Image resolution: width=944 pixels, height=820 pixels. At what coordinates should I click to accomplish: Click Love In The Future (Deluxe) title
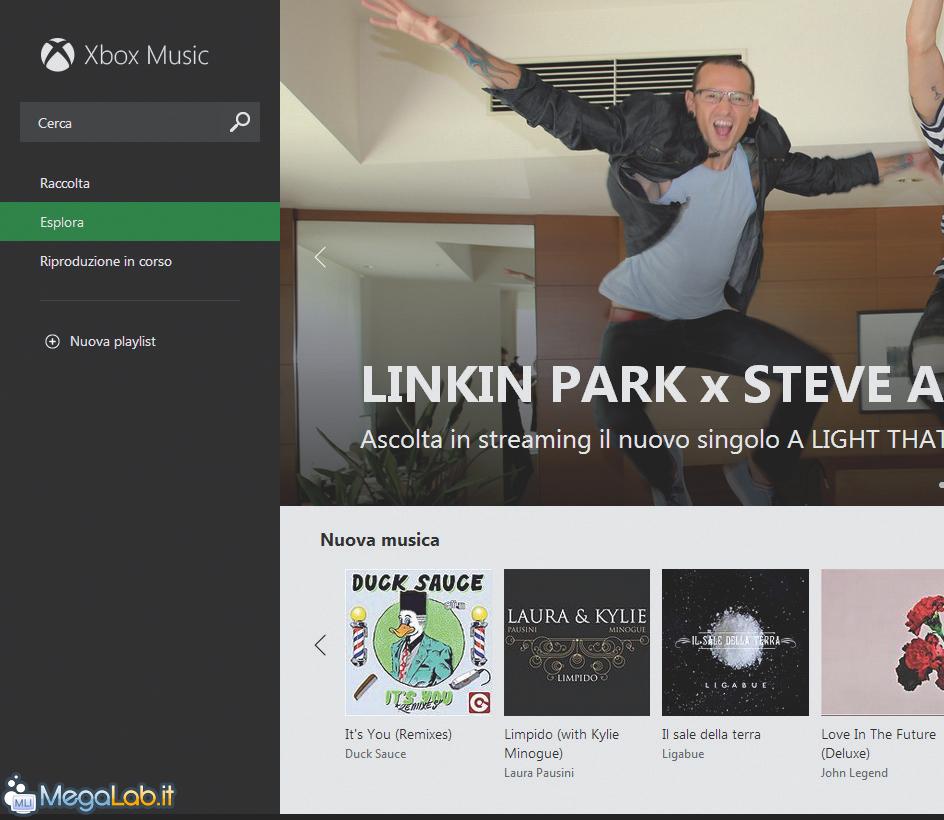878,744
